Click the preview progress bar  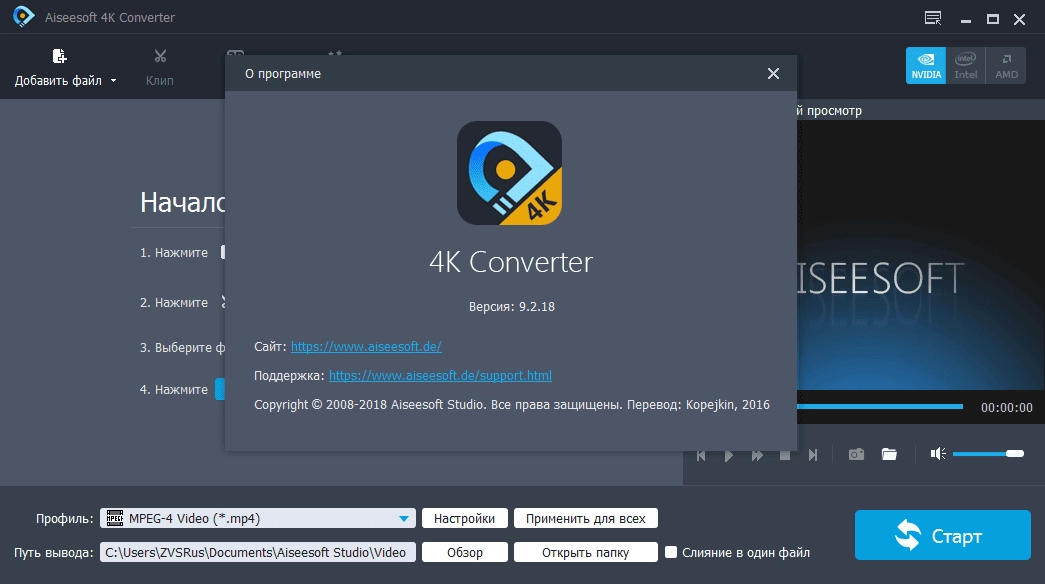pyautogui.click(x=880, y=407)
